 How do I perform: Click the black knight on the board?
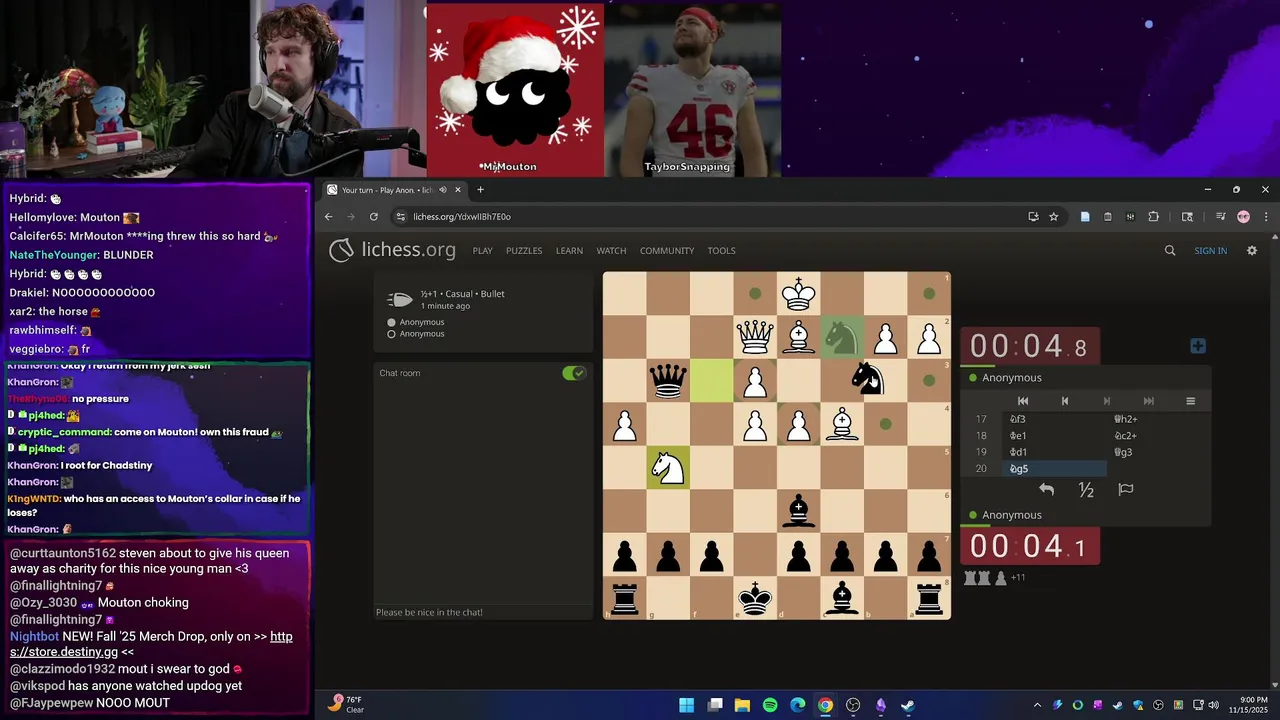click(866, 379)
